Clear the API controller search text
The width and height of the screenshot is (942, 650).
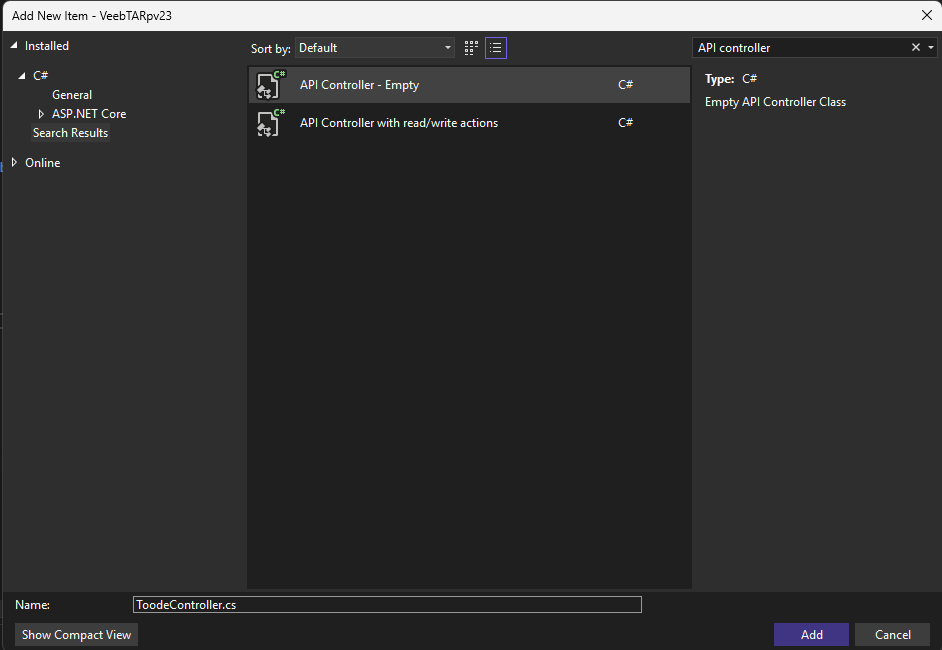(915, 48)
